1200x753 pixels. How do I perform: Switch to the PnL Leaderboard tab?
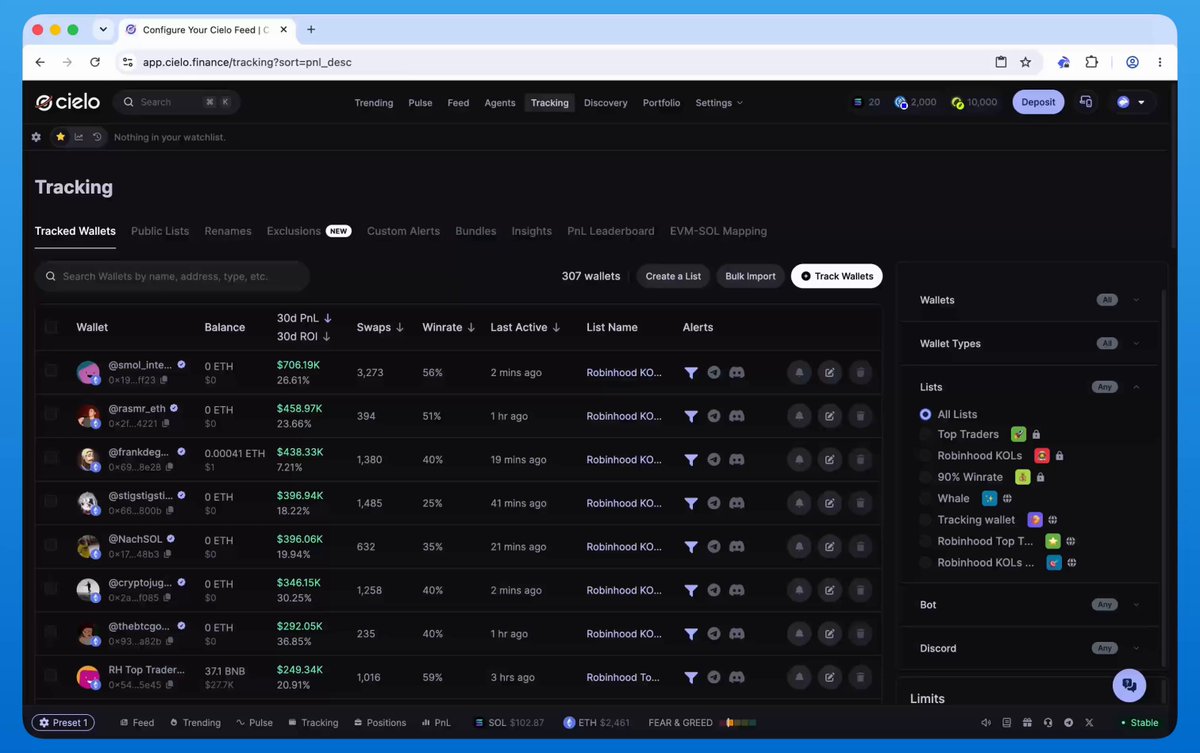[x=611, y=231]
